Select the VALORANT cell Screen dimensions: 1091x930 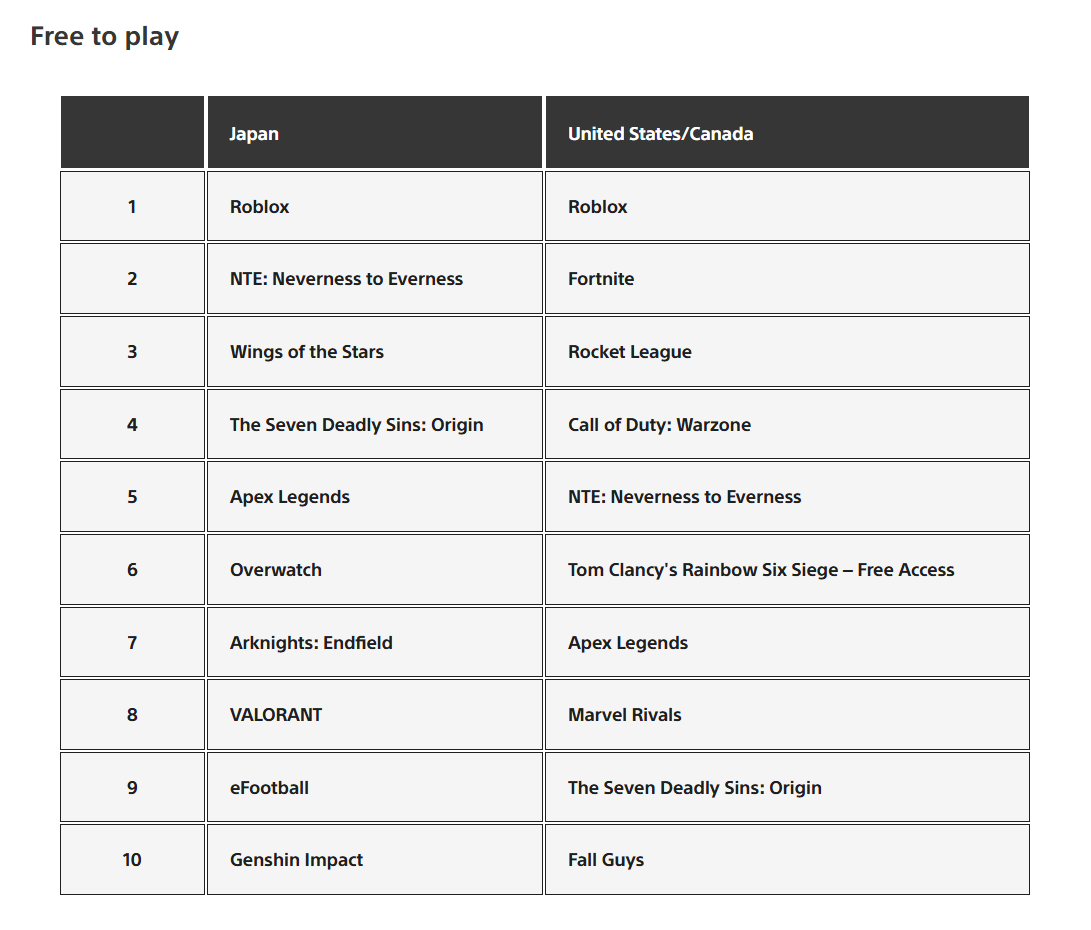pos(374,714)
